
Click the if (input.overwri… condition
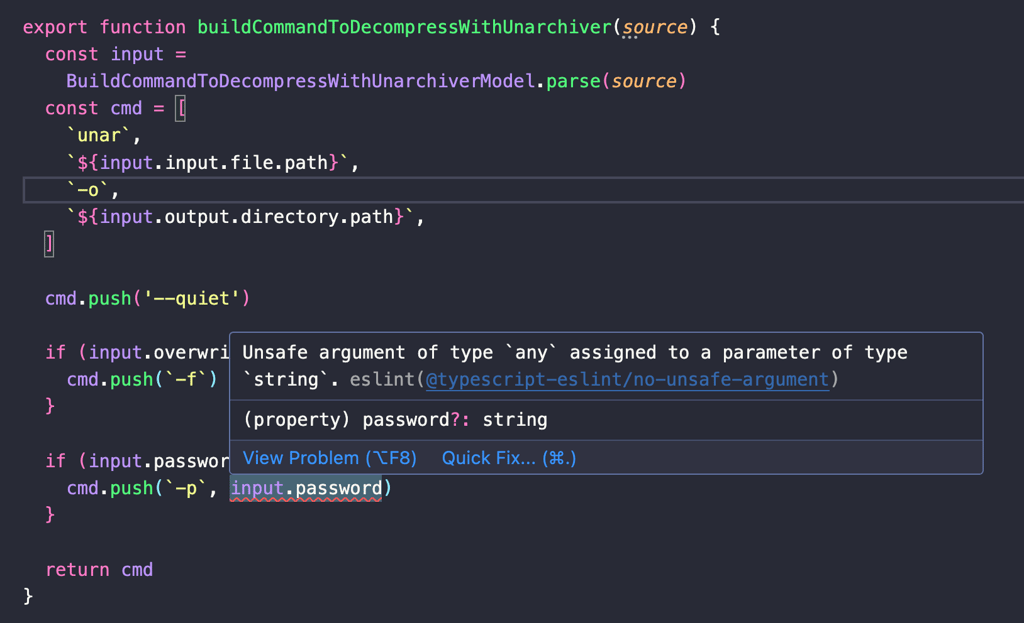[x=137, y=353]
